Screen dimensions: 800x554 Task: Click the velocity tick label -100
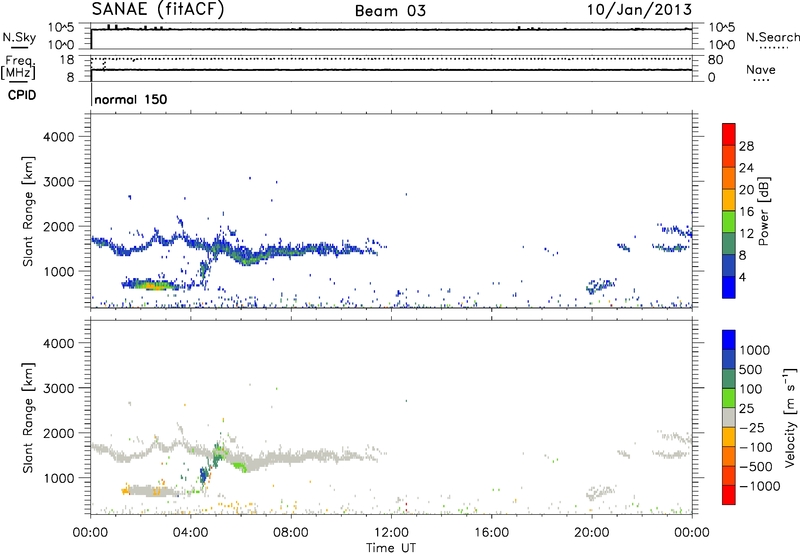click(x=756, y=447)
